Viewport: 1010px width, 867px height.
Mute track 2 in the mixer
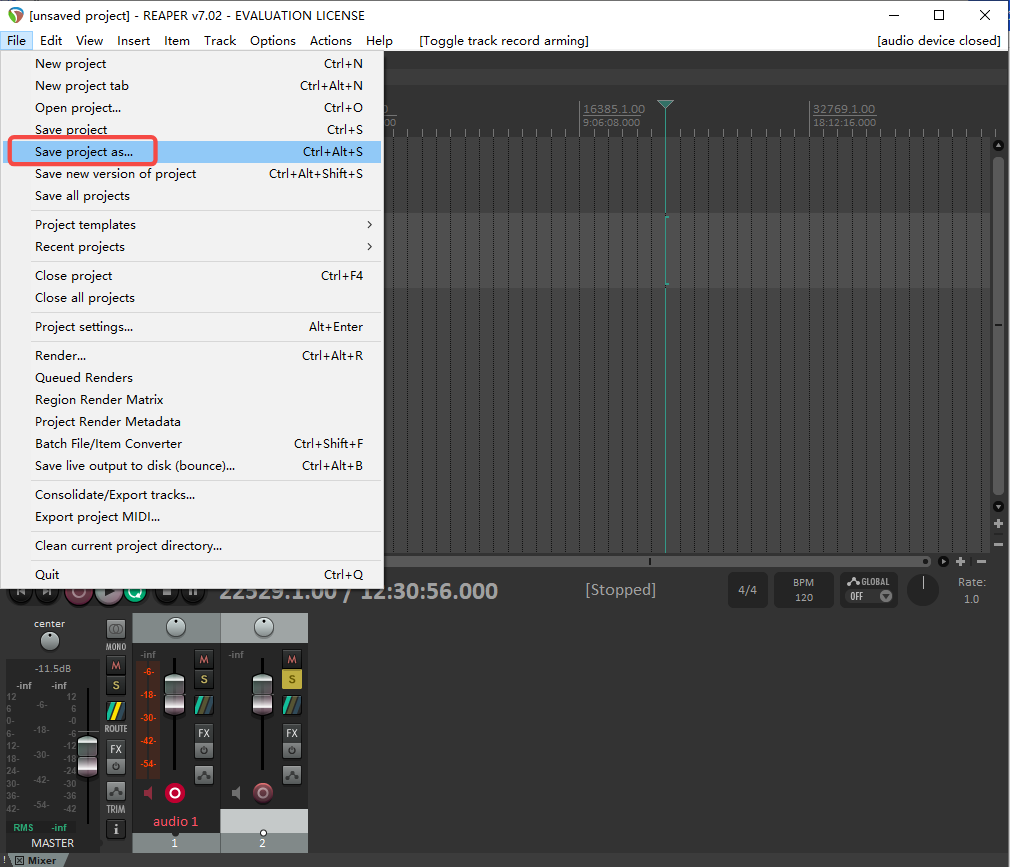point(292,659)
